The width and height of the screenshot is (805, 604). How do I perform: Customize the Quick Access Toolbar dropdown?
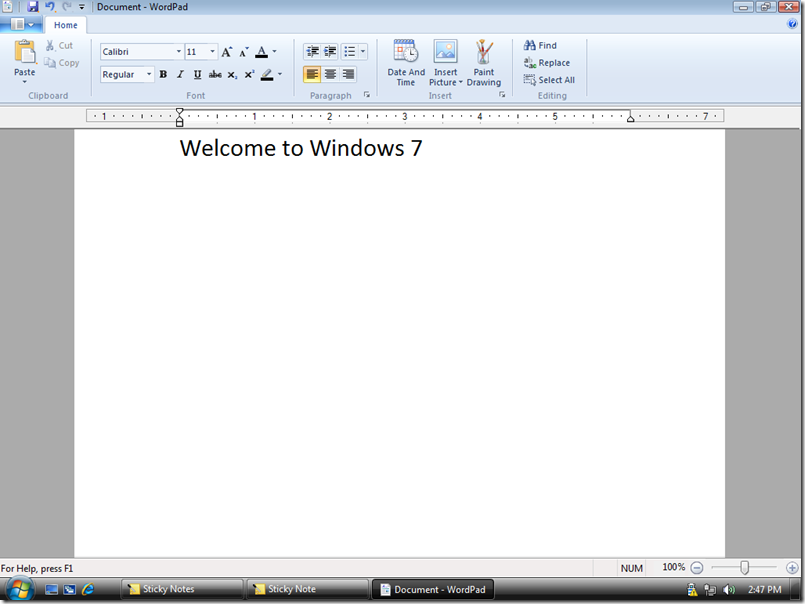pos(82,7)
